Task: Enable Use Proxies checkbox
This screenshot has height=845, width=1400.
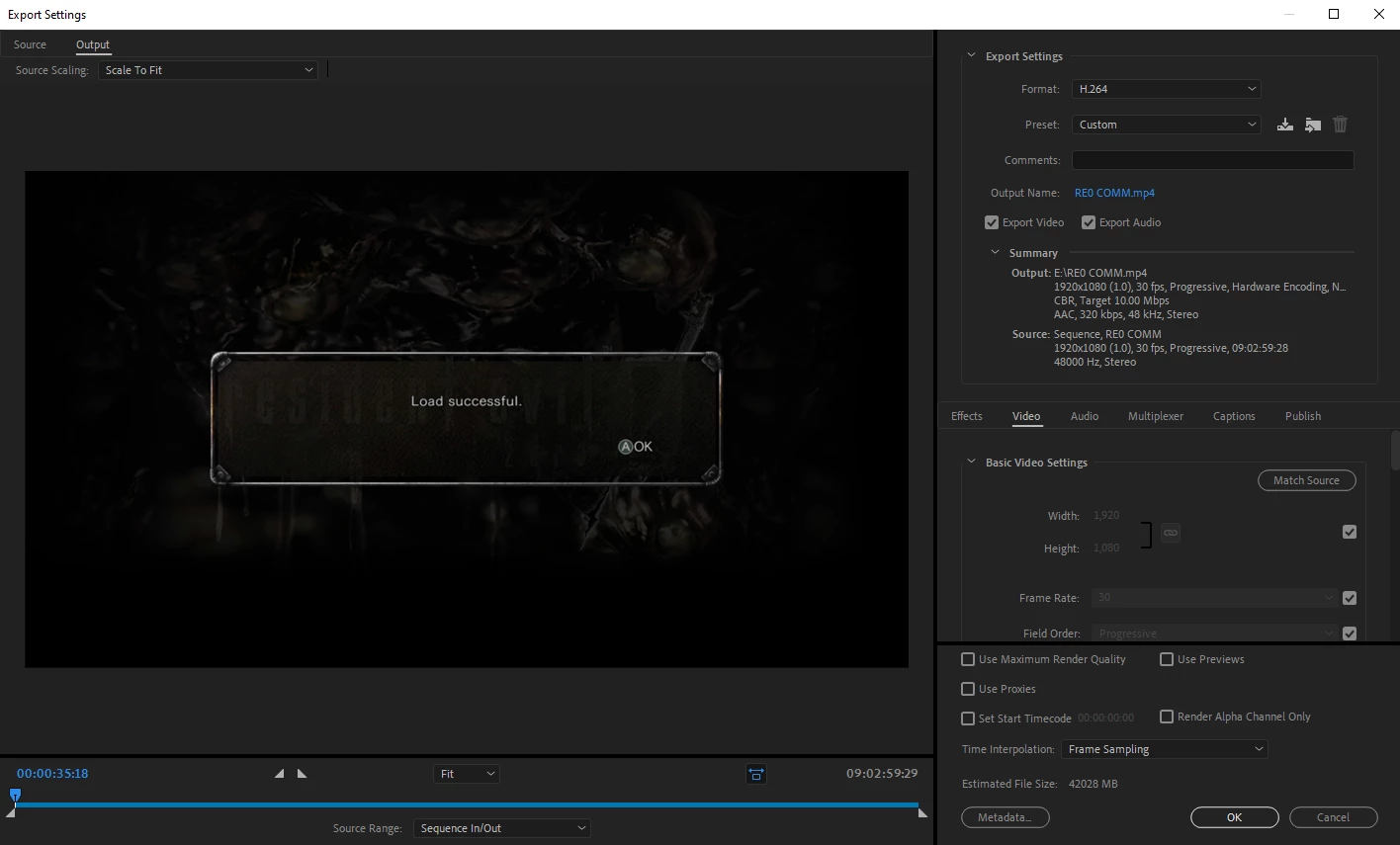Action: pyautogui.click(x=968, y=689)
